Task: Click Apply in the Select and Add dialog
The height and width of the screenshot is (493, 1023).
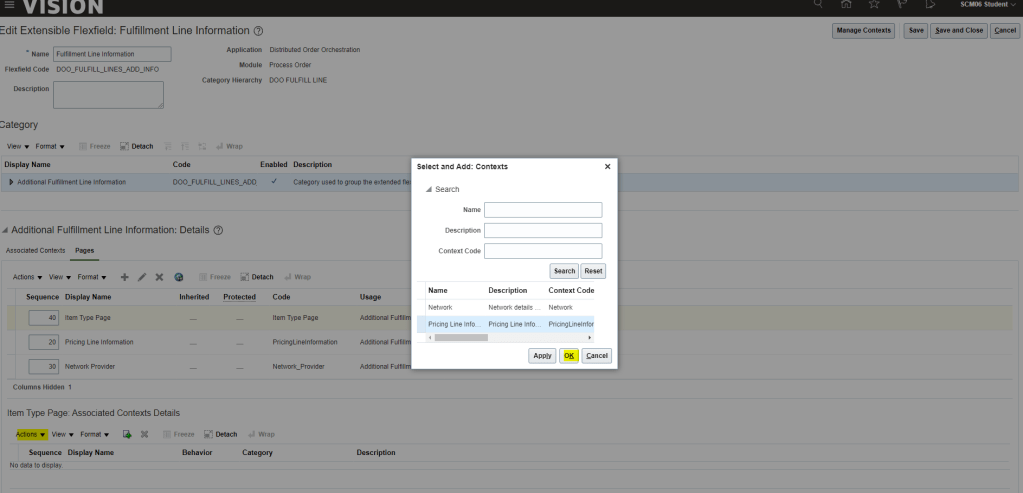Action: pyautogui.click(x=543, y=355)
